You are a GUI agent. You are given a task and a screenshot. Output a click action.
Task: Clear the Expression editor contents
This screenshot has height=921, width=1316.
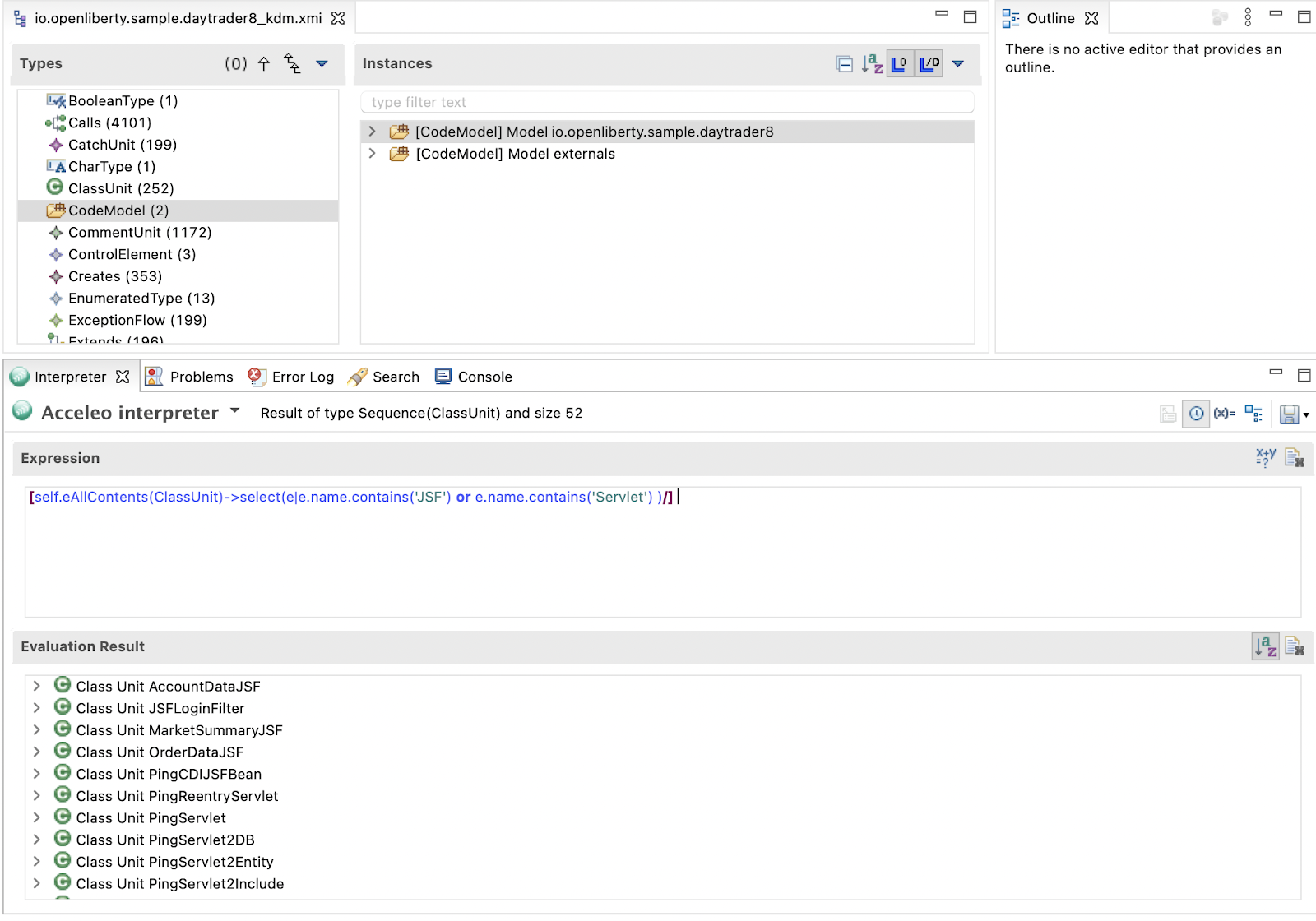tap(1294, 458)
